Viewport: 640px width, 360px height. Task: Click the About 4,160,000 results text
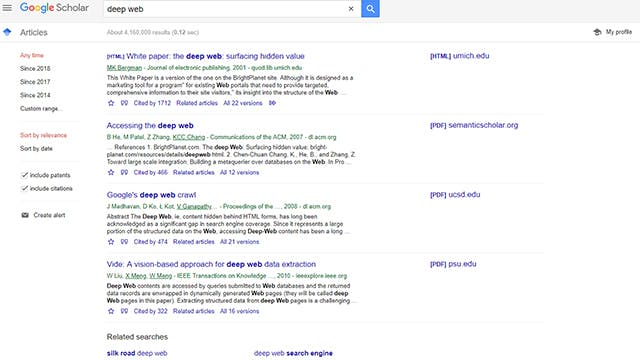[153, 32]
